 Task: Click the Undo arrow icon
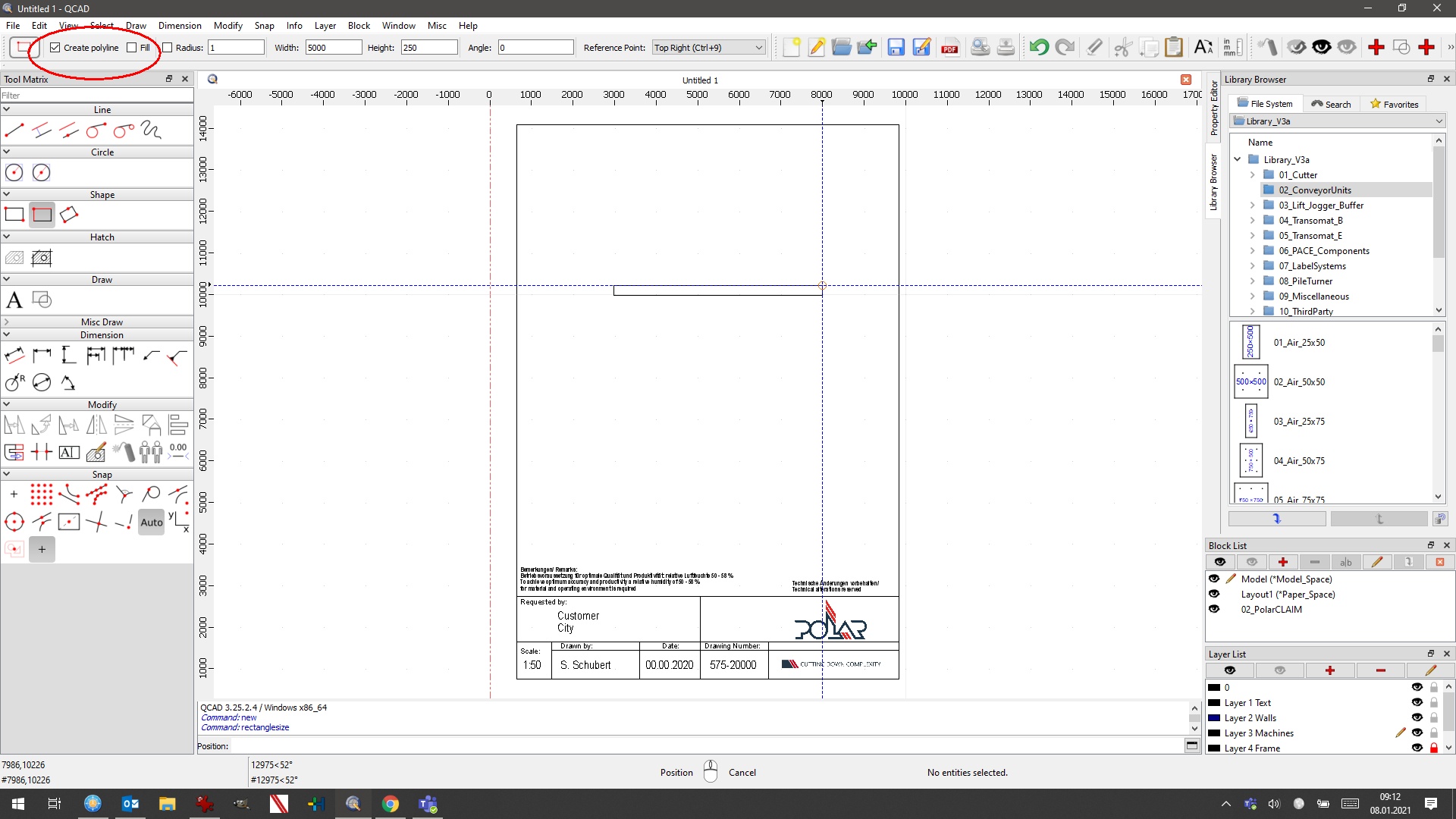pos(1038,48)
